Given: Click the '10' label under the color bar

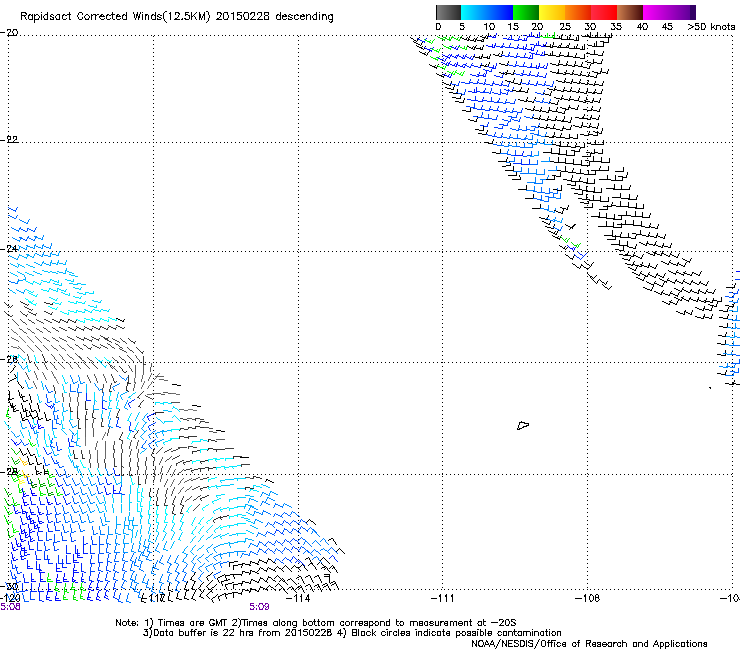Looking at the screenshot, I should coord(489,27).
